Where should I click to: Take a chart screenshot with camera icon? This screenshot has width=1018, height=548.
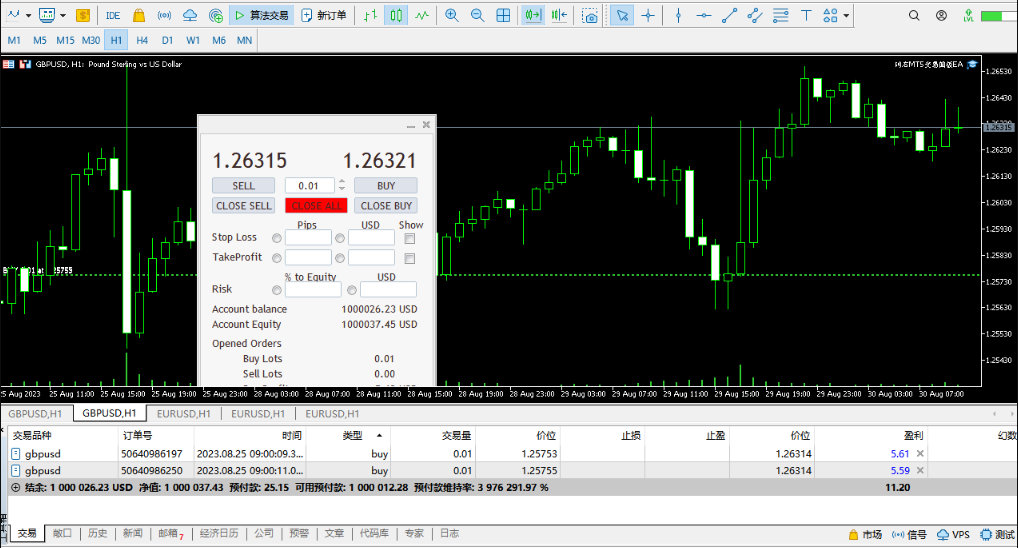(x=590, y=15)
